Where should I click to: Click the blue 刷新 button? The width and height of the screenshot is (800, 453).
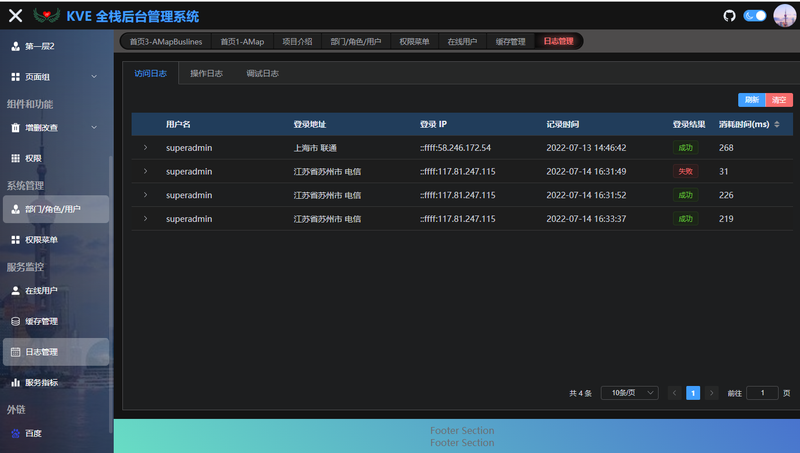(752, 100)
